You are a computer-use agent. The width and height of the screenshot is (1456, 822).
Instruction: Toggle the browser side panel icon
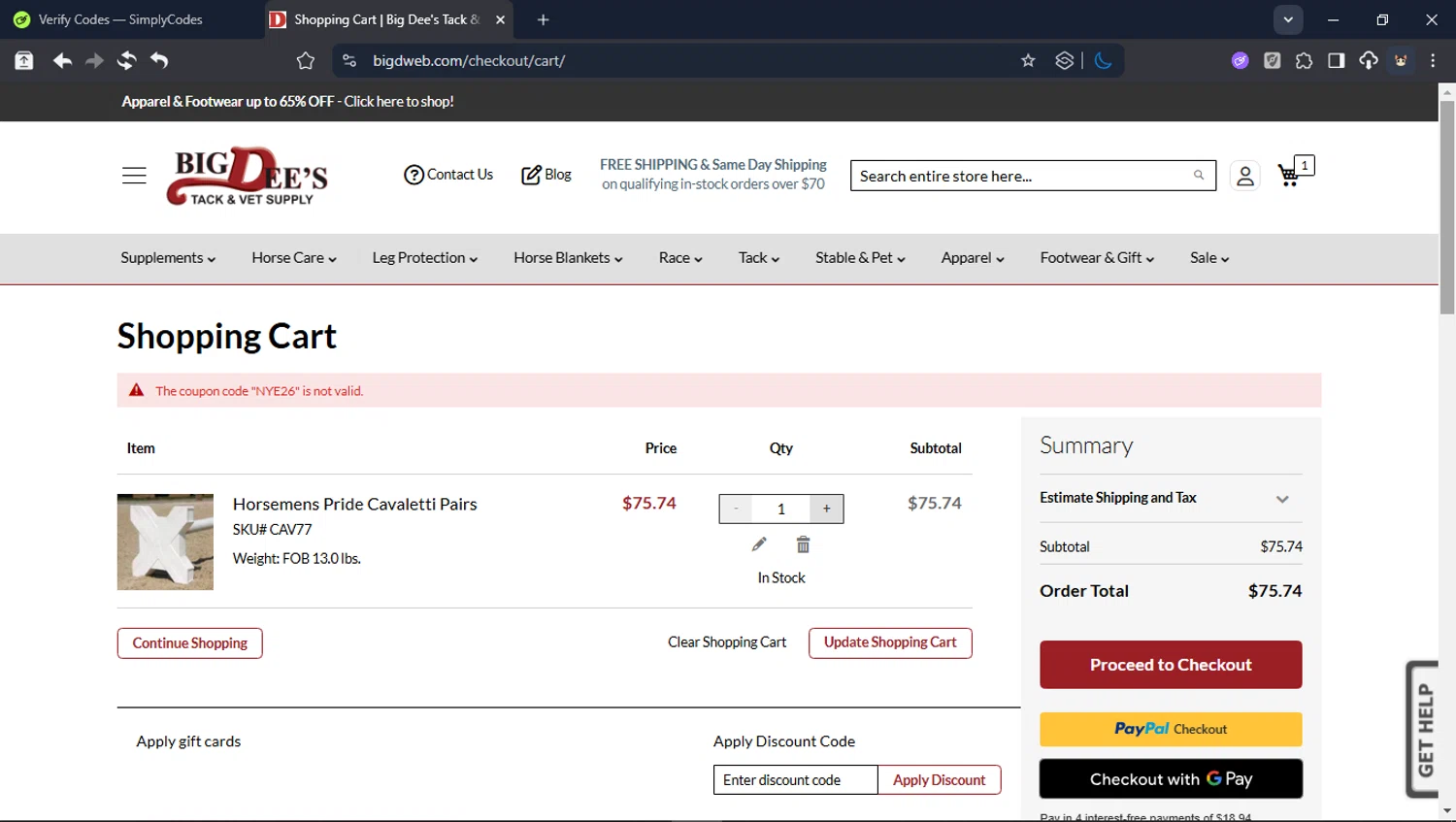(x=1336, y=61)
